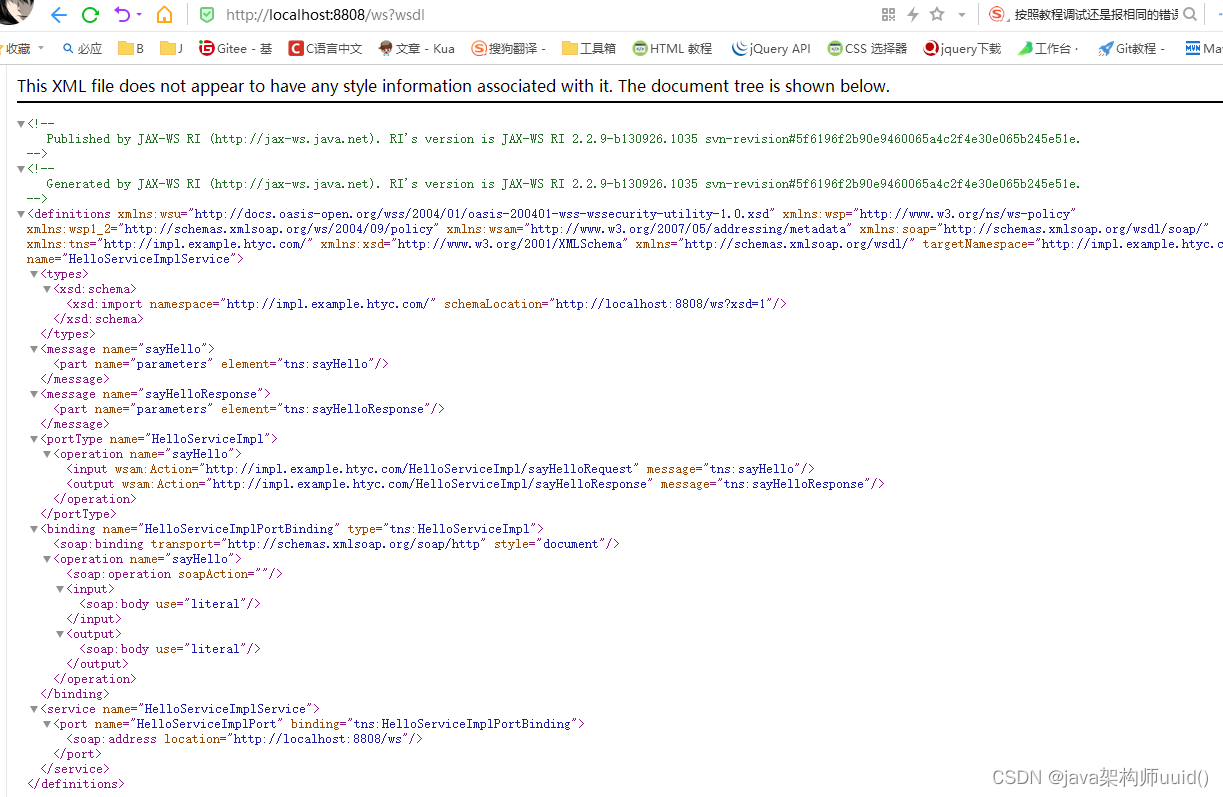This screenshot has height=797, width=1223.
Task: Collapse the xsd:schema element
Action: pyautogui.click(x=46, y=288)
